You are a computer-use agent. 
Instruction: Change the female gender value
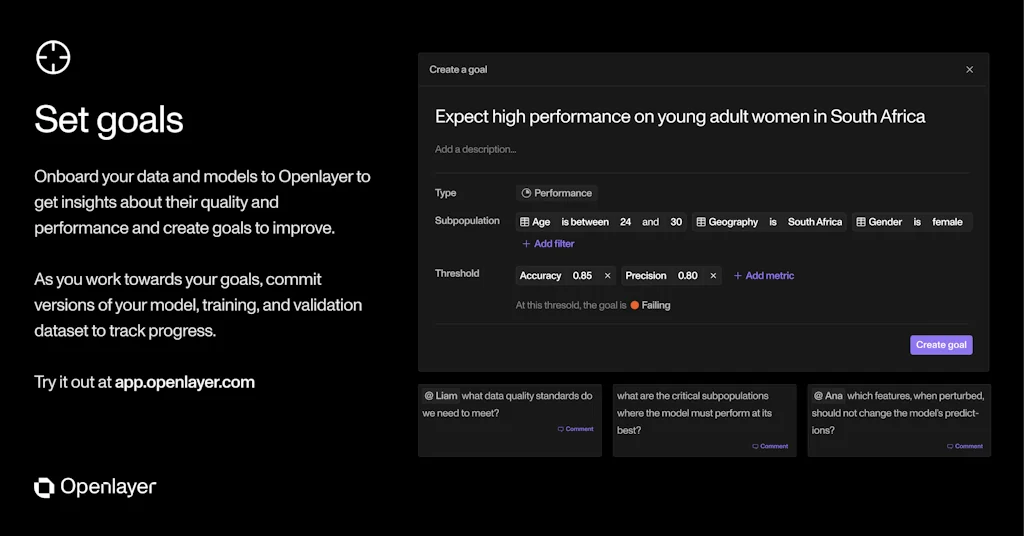point(947,222)
